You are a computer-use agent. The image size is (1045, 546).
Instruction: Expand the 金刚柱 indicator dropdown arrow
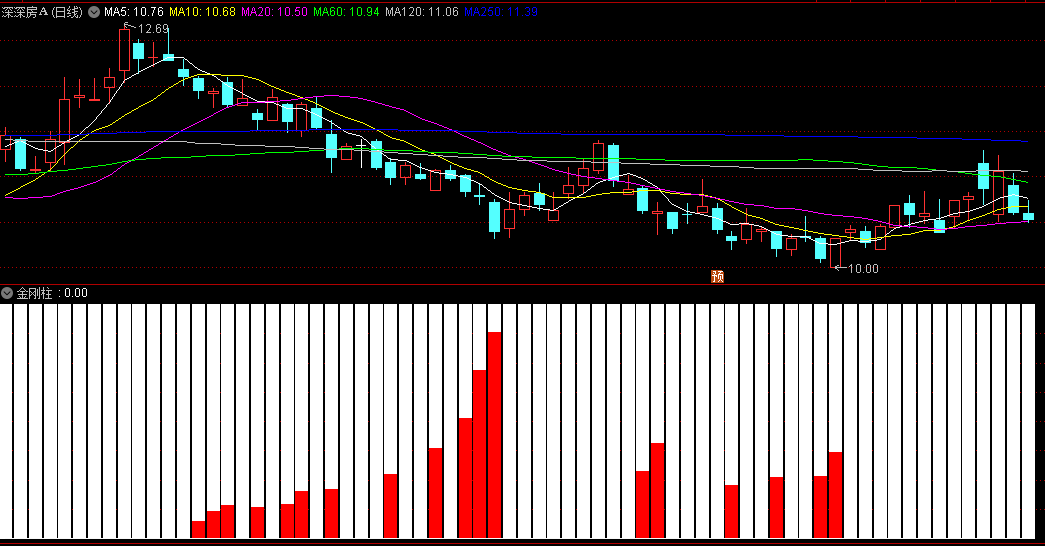pos(7,293)
